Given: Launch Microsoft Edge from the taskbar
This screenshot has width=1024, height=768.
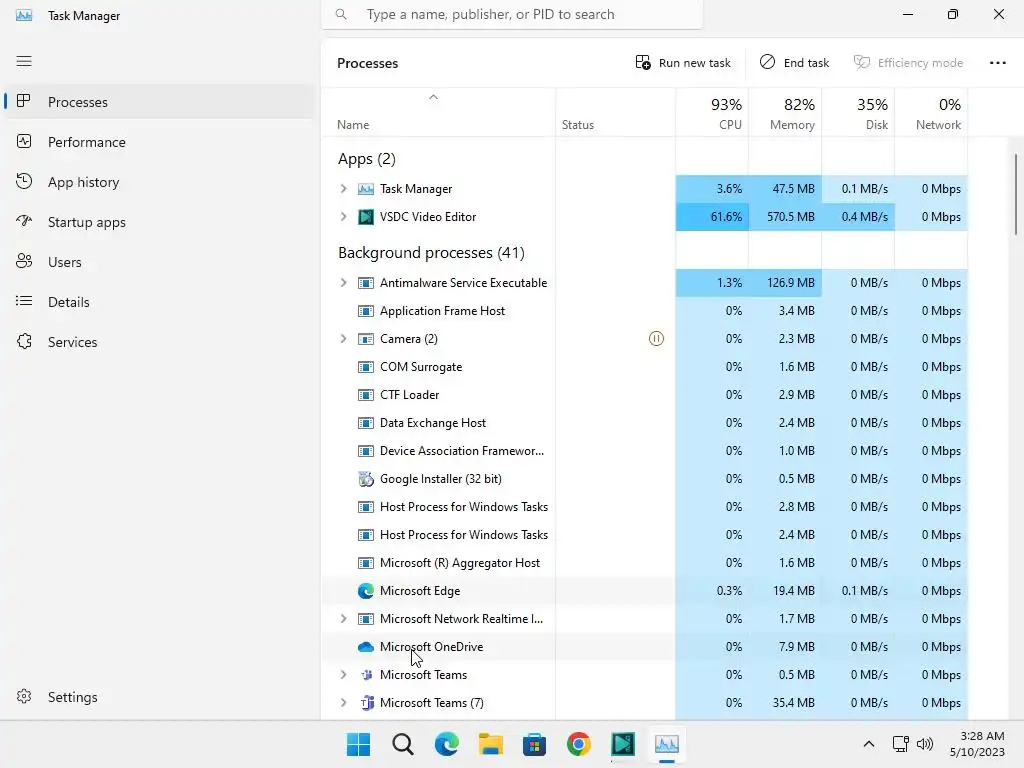Looking at the screenshot, I should pyautogui.click(x=447, y=744).
